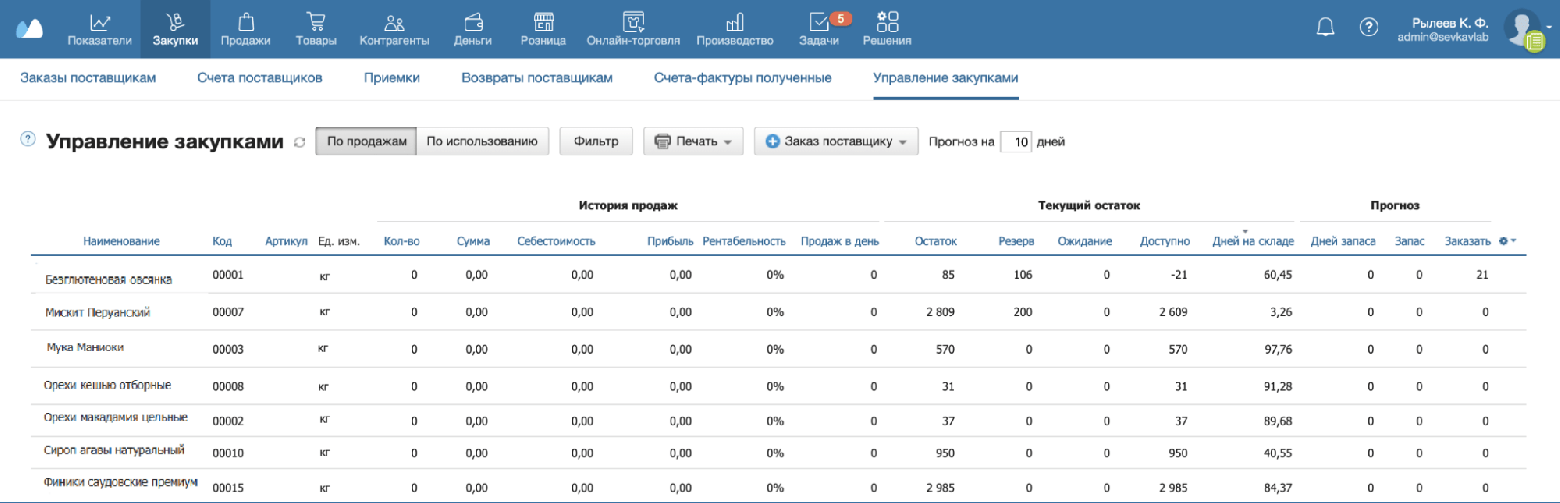Sort by Заказать column
The width and height of the screenshot is (1560, 503).
click(1468, 242)
